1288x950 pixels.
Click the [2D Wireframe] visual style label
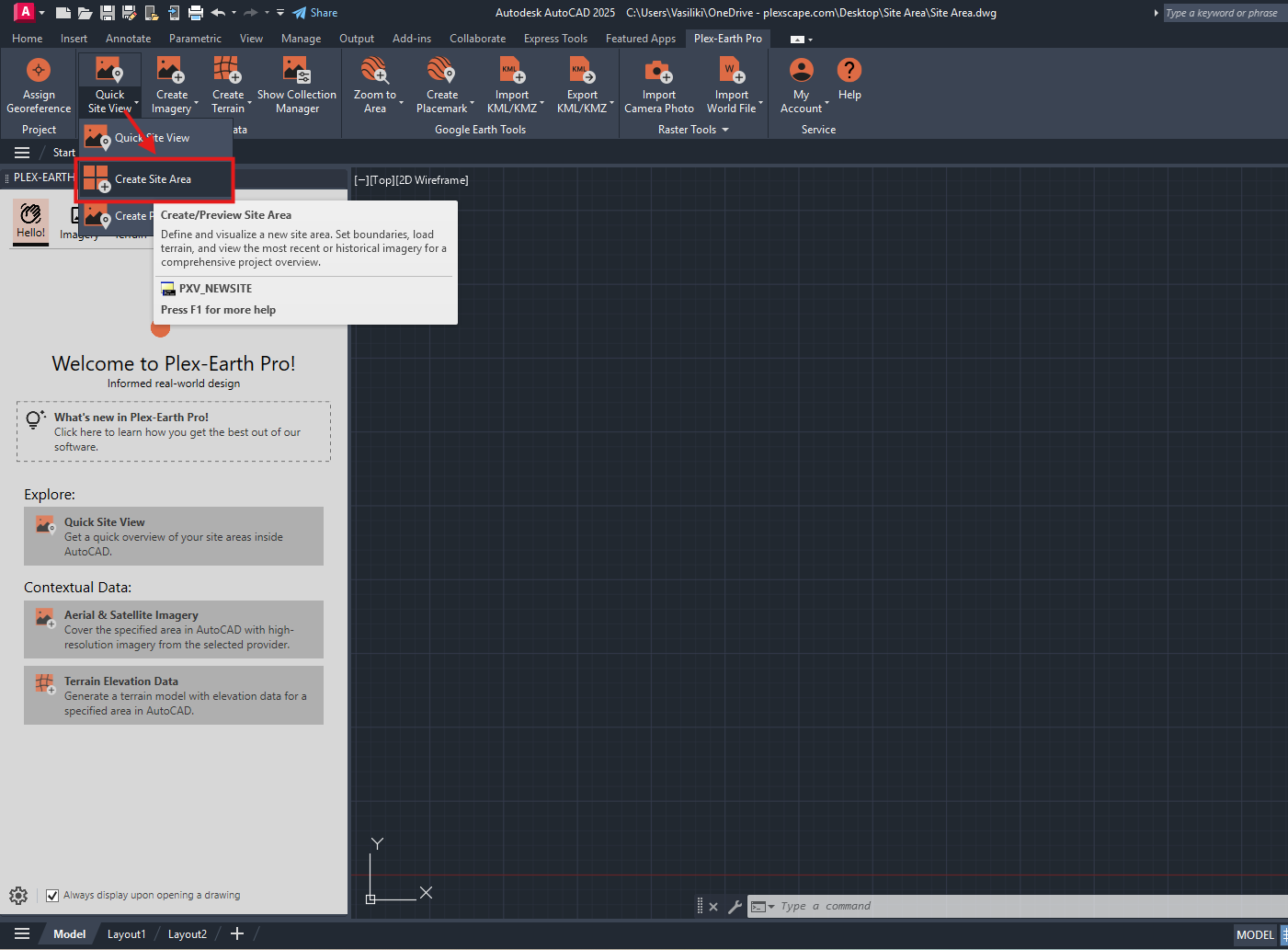click(433, 180)
